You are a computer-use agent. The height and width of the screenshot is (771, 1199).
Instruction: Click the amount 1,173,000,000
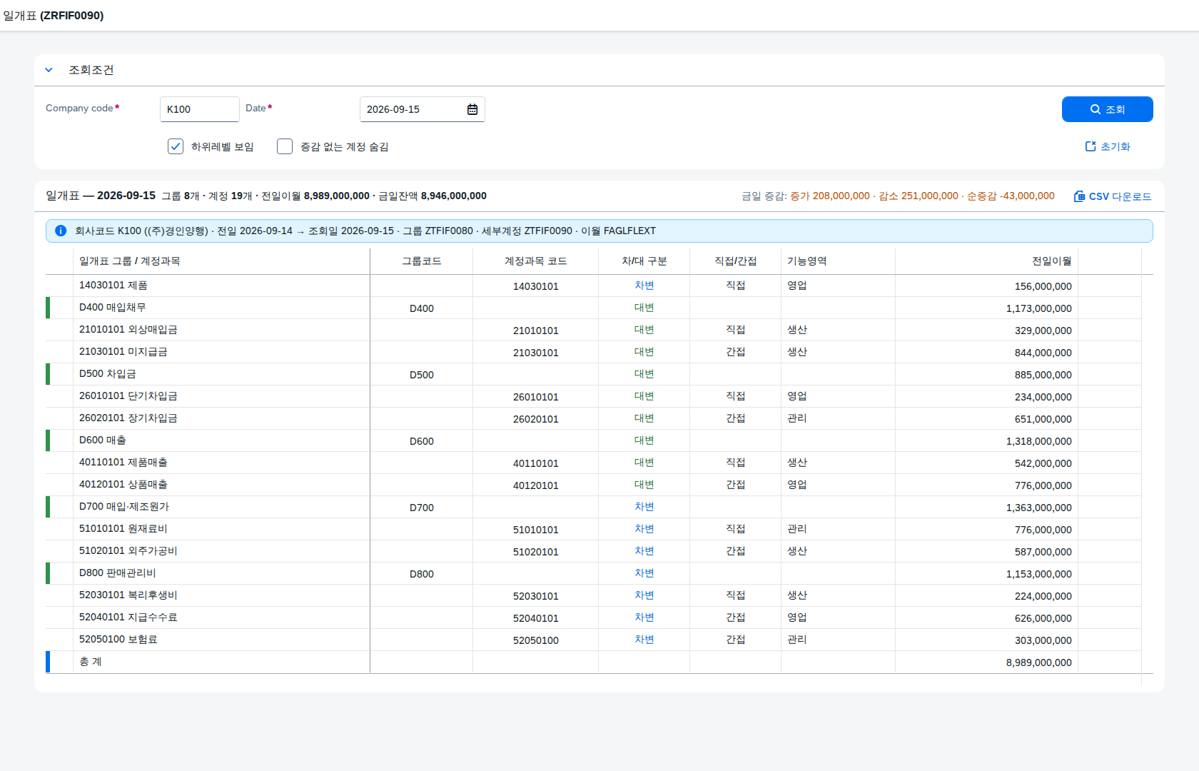(1038, 309)
